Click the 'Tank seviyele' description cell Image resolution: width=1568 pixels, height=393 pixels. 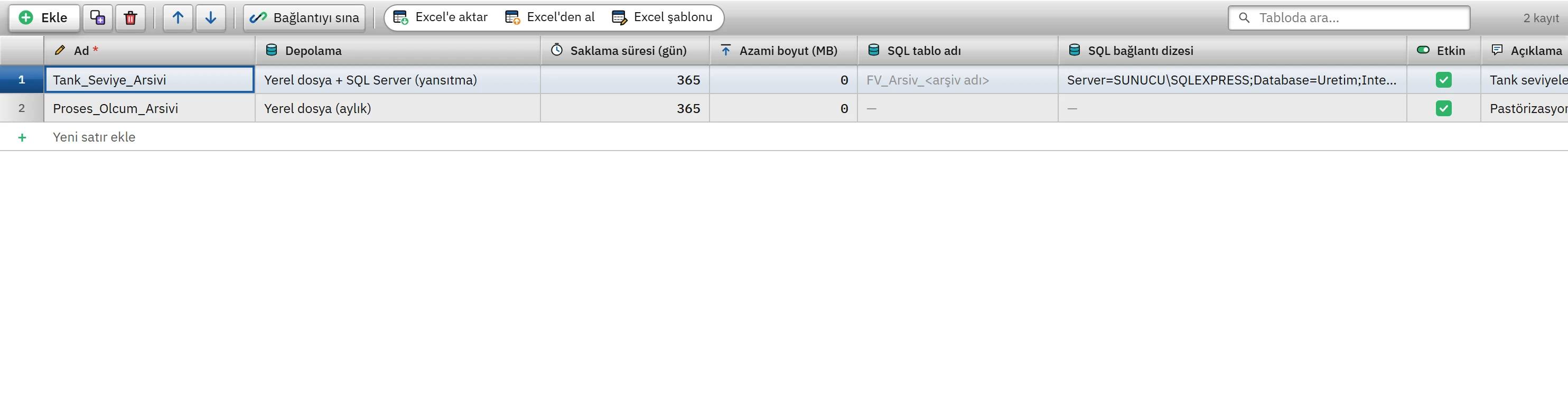tap(1524, 80)
